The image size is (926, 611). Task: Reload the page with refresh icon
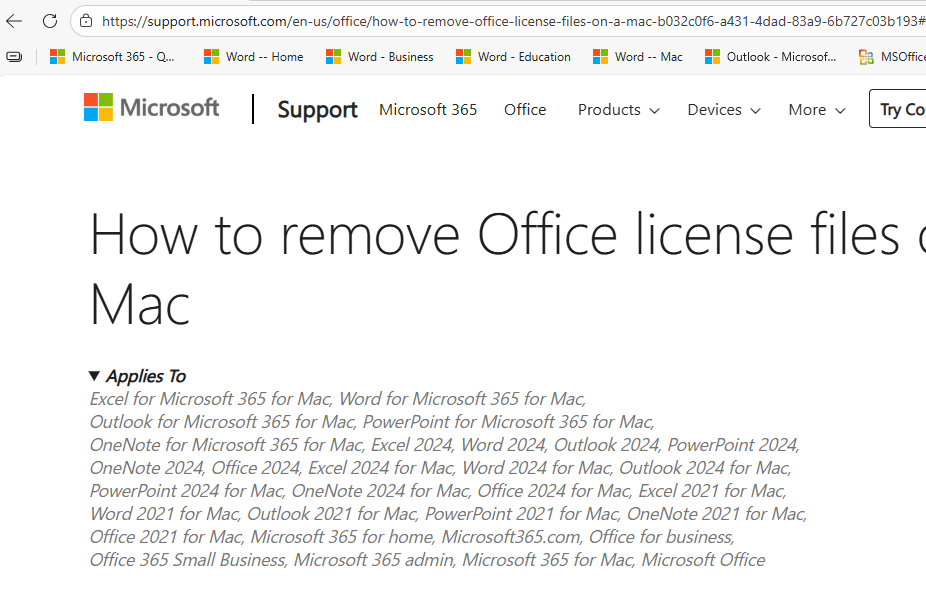pyautogui.click(x=50, y=21)
